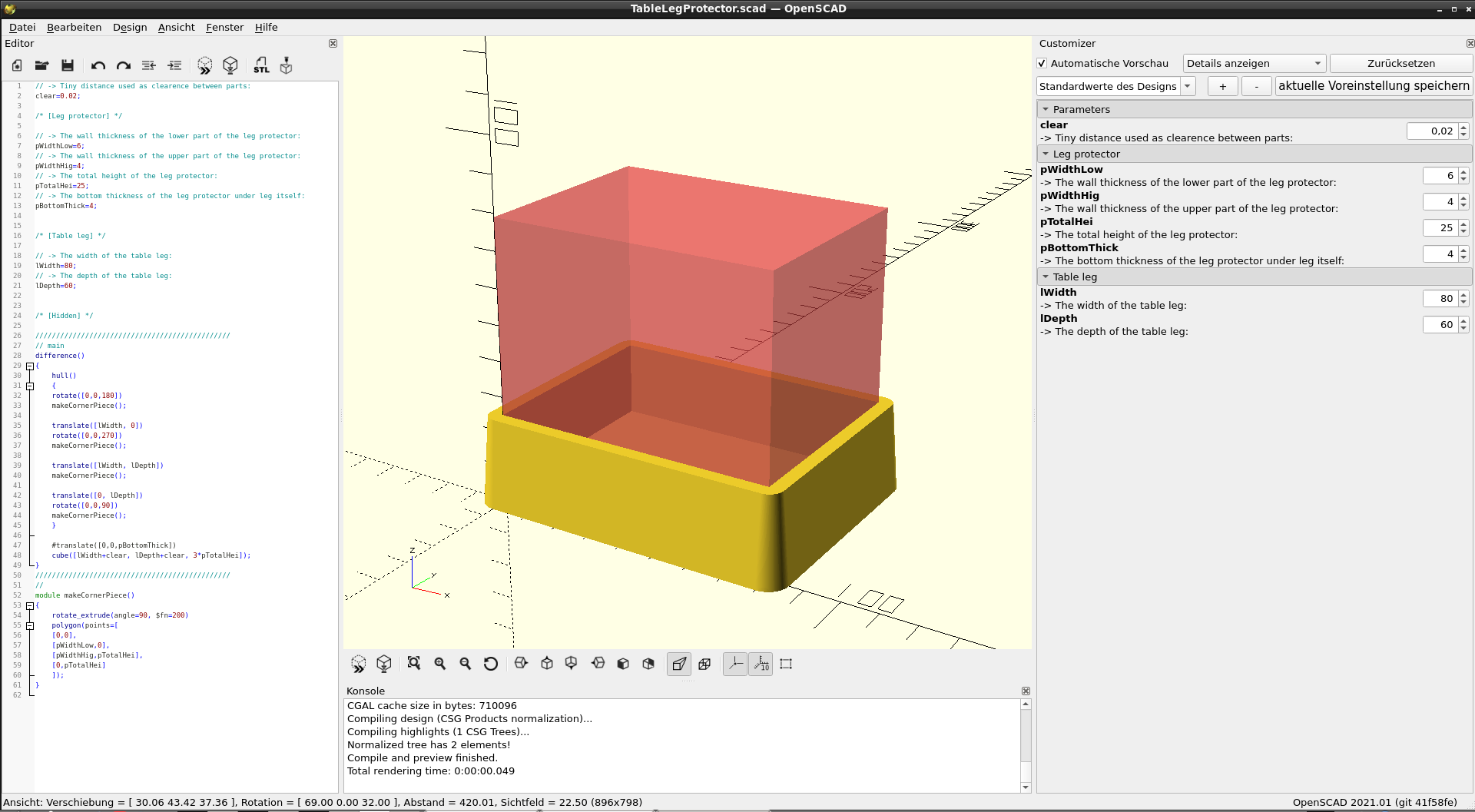1475x812 pixels.
Task: Indent the selected code
Action: [174, 66]
